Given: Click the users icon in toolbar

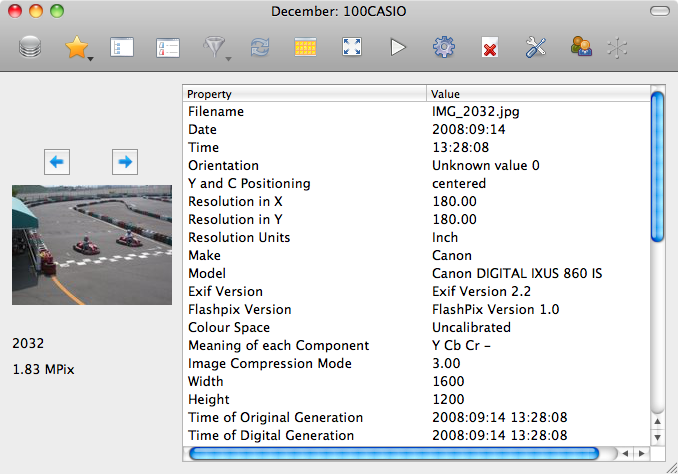Looking at the screenshot, I should tap(580, 47).
